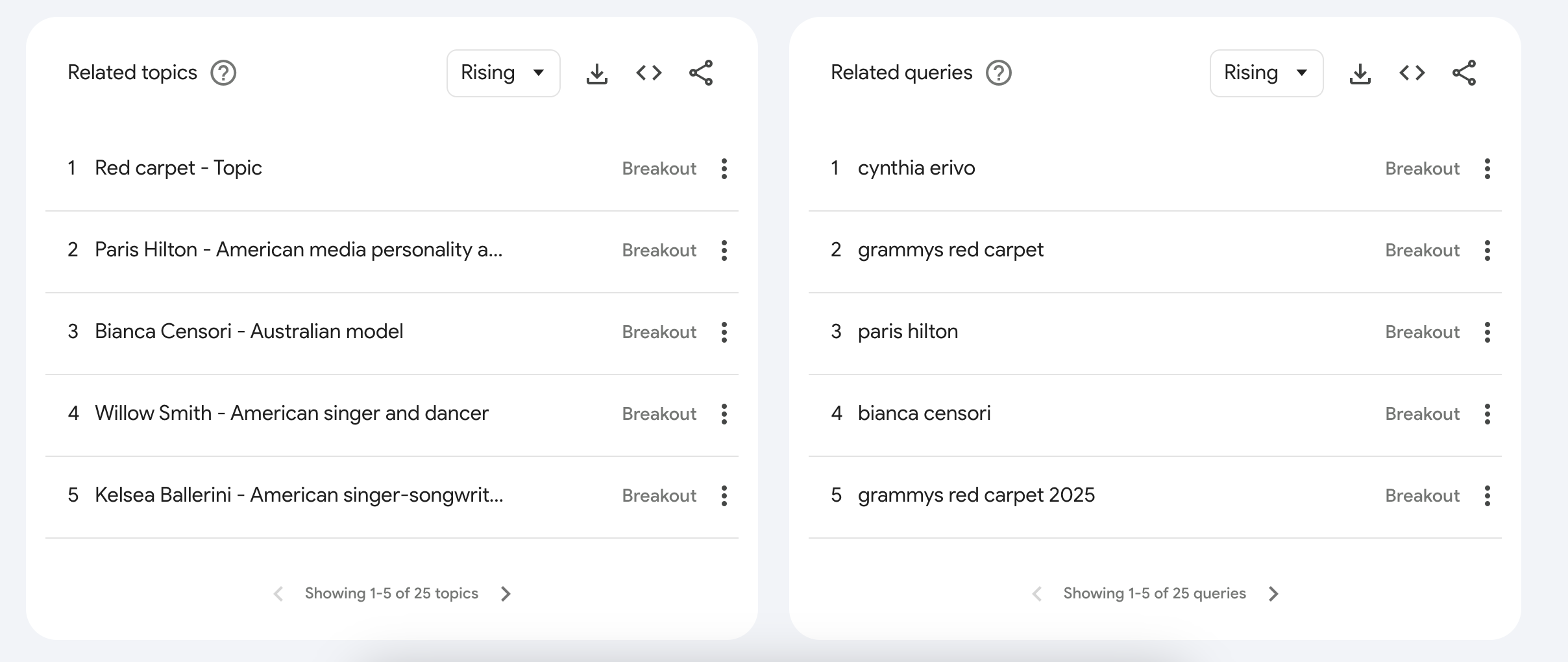The image size is (1568, 662).
Task: Share the Related topics card
Action: 701,73
